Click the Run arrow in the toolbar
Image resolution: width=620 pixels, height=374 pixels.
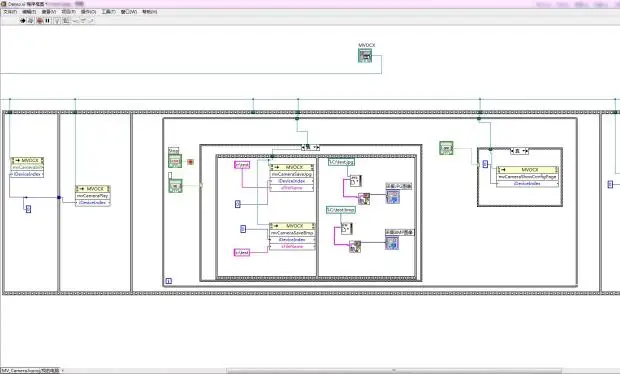point(23,21)
